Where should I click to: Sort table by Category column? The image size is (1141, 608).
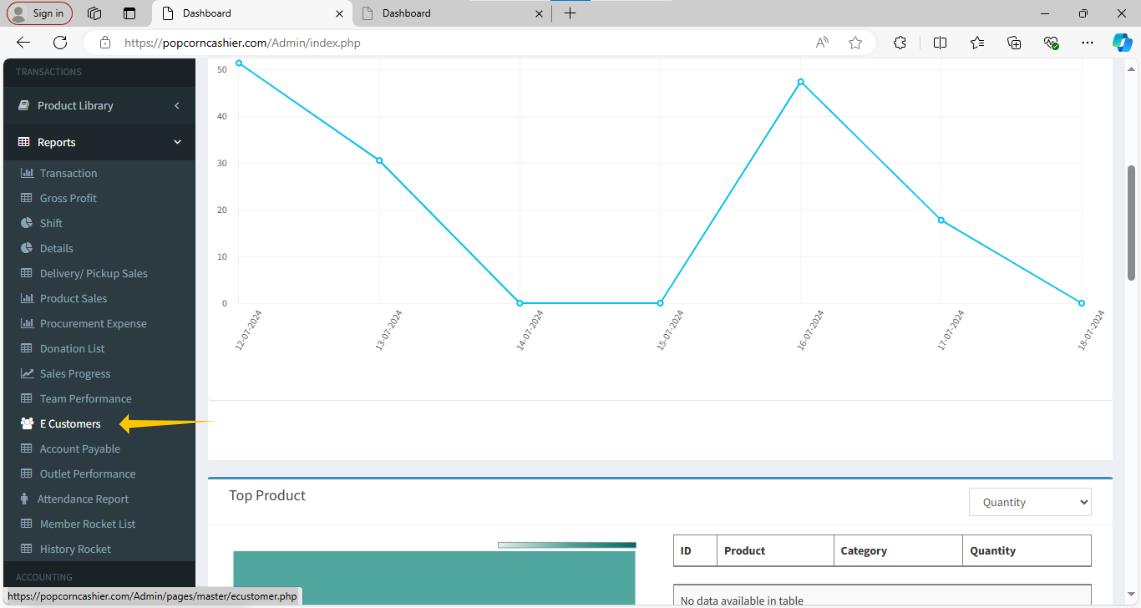pyautogui.click(x=898, y=551)
